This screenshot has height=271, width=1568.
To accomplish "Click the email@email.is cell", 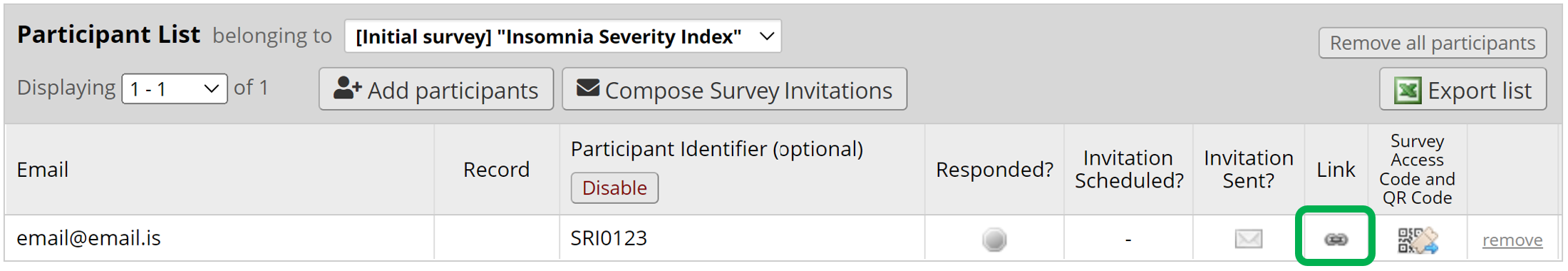I will tap(220, 237).
